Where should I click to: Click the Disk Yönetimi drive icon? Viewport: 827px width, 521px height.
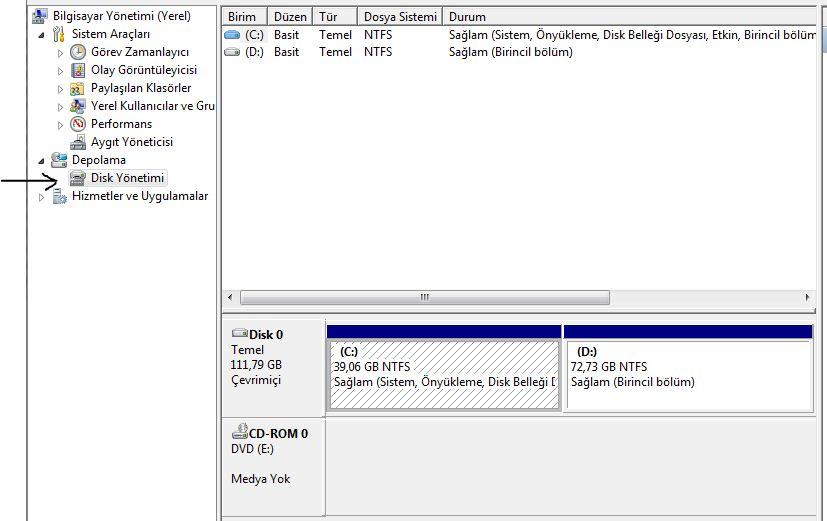click(x=78, y=178)
